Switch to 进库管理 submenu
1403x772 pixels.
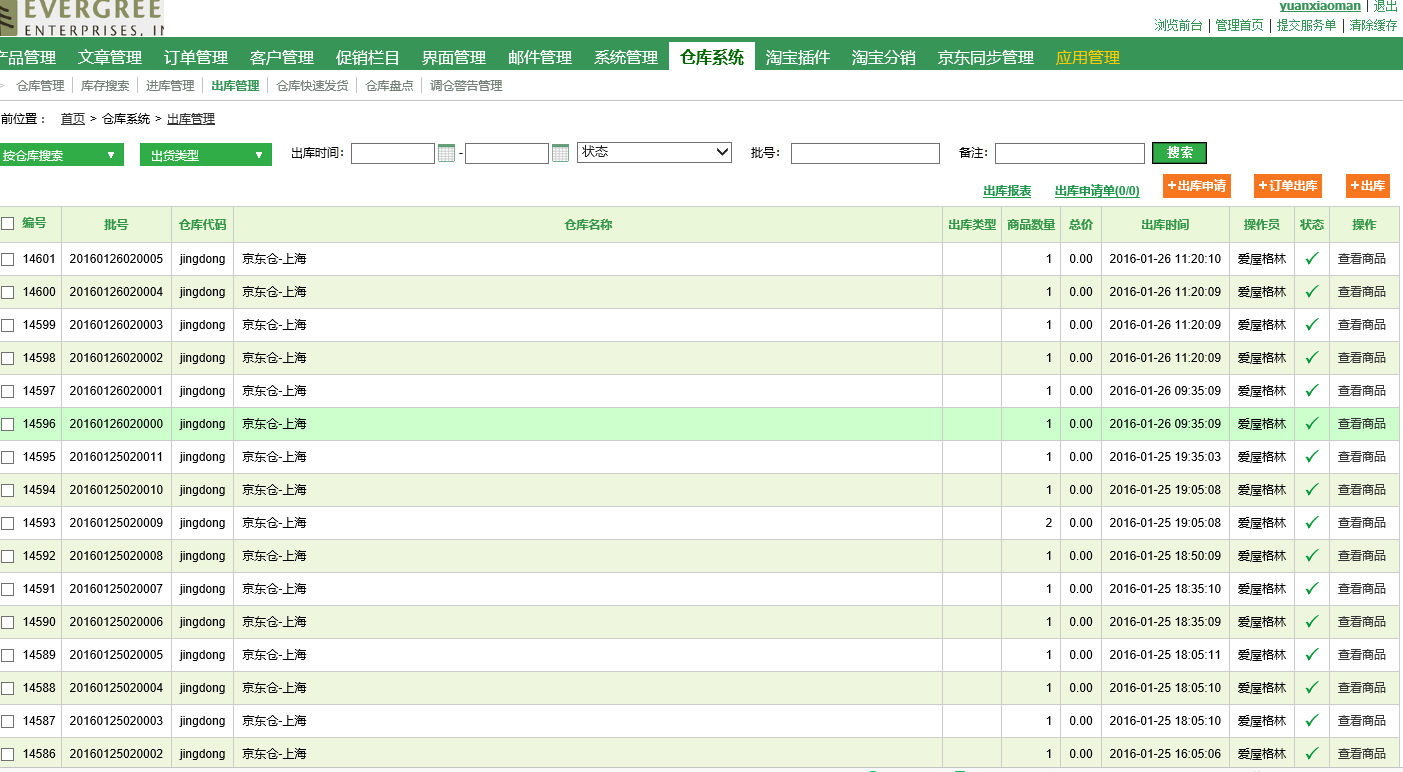tap(170, 86)
